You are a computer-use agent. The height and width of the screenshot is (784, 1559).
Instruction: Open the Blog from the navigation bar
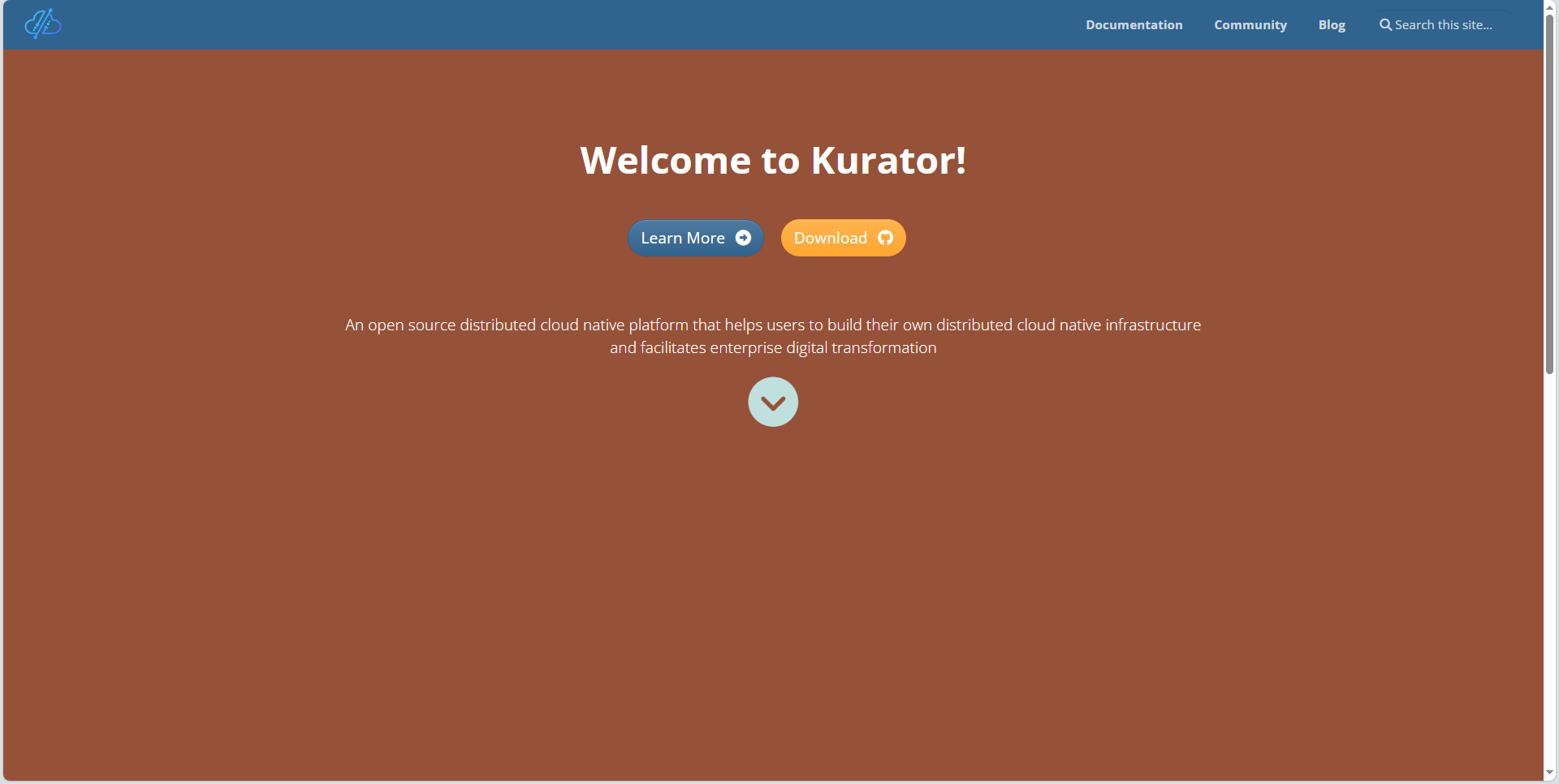coord(1331,24)
